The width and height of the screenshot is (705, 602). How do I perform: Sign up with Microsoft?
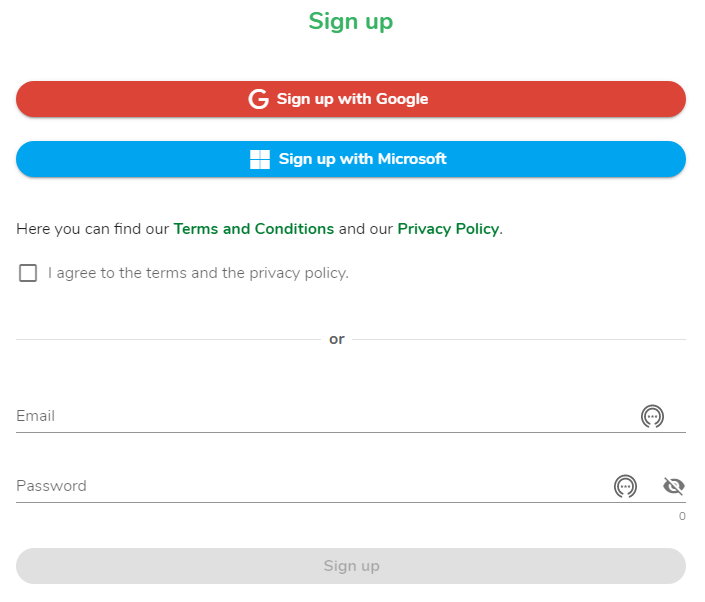tap(351, 159)
